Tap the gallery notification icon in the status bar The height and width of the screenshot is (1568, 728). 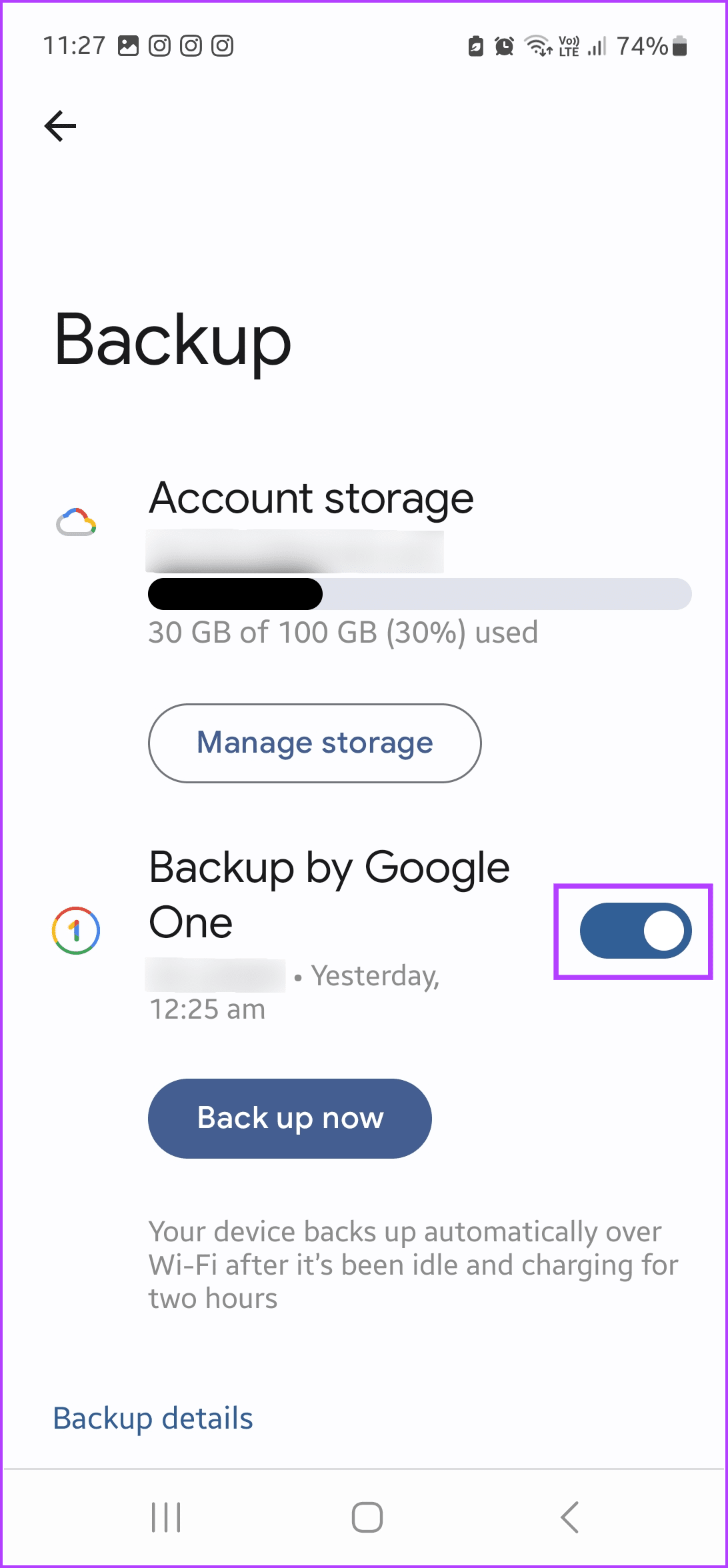pos(128,45)
